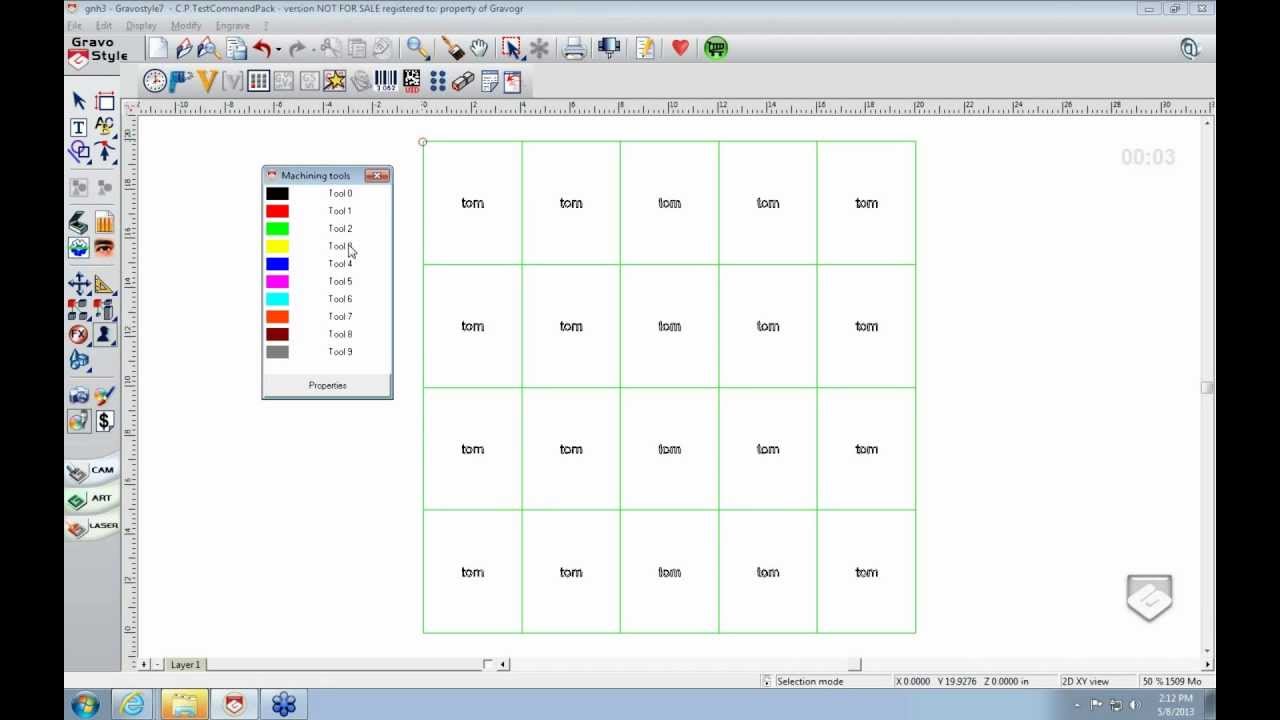Open the notepad with pencil icon
This screenshot has width=1280, height=720.
tap(646, 48)
